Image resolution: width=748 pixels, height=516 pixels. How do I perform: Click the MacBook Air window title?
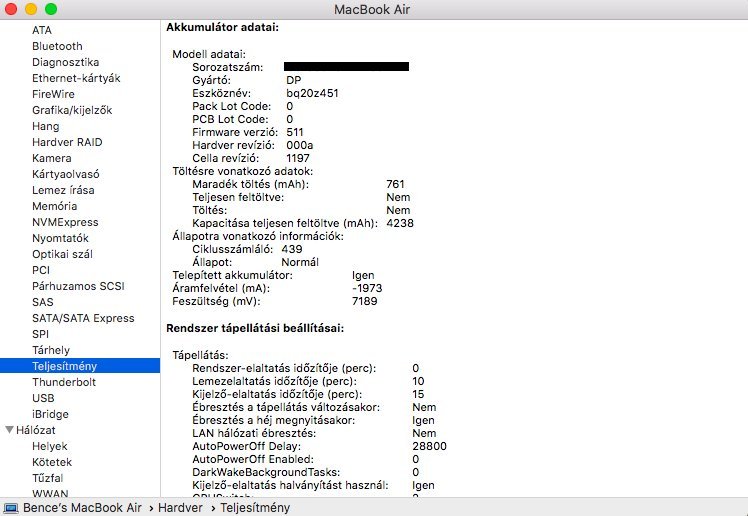372,10
